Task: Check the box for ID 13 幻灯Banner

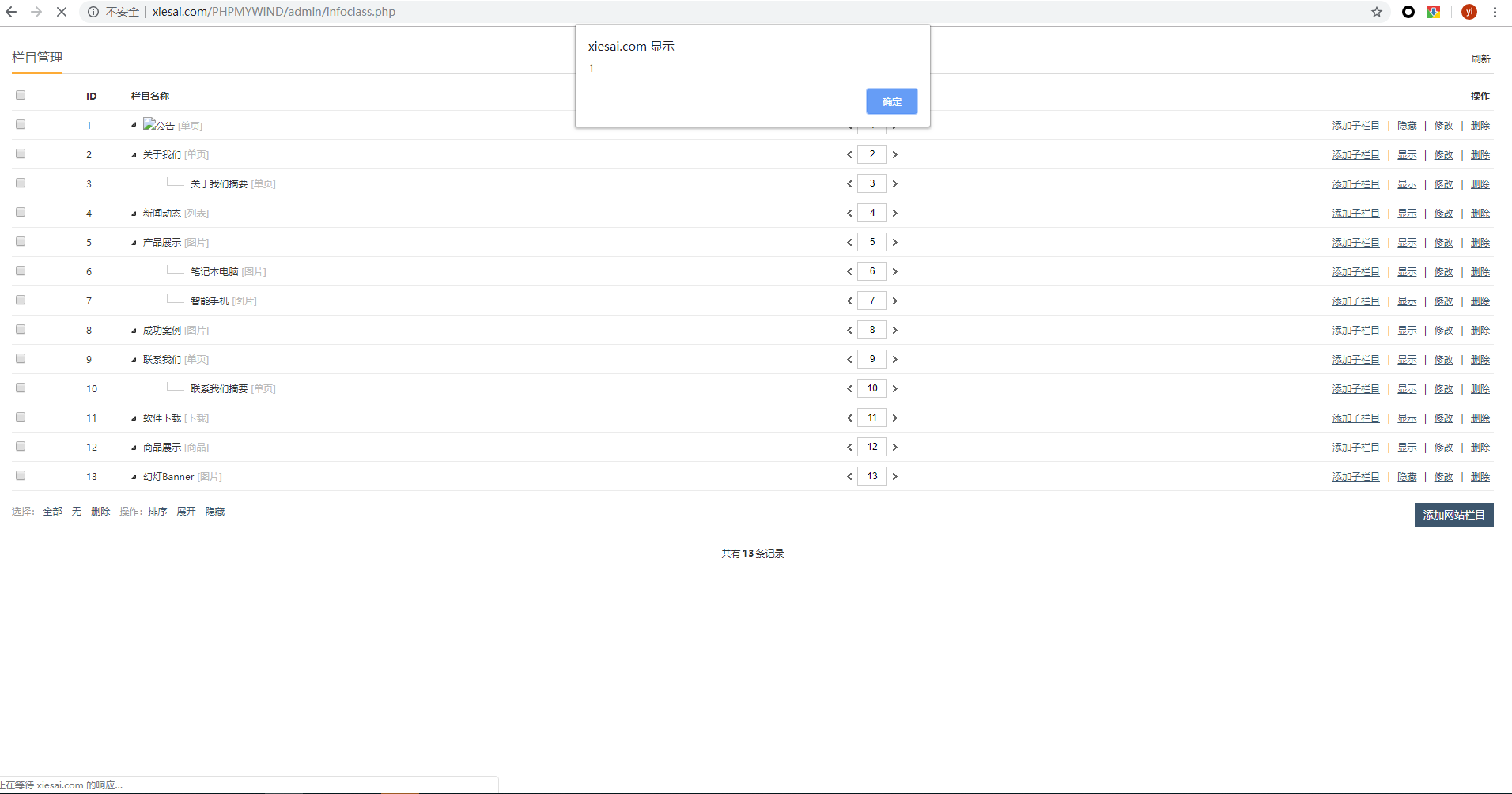Action: (x=21, y=476)
